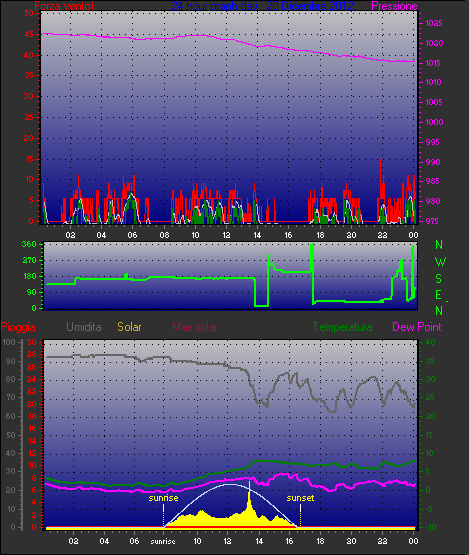Image resolution: width=469 pixels, height=555 pixels.
Task: Click the Pressione legend label
Action: pos(394,6)
